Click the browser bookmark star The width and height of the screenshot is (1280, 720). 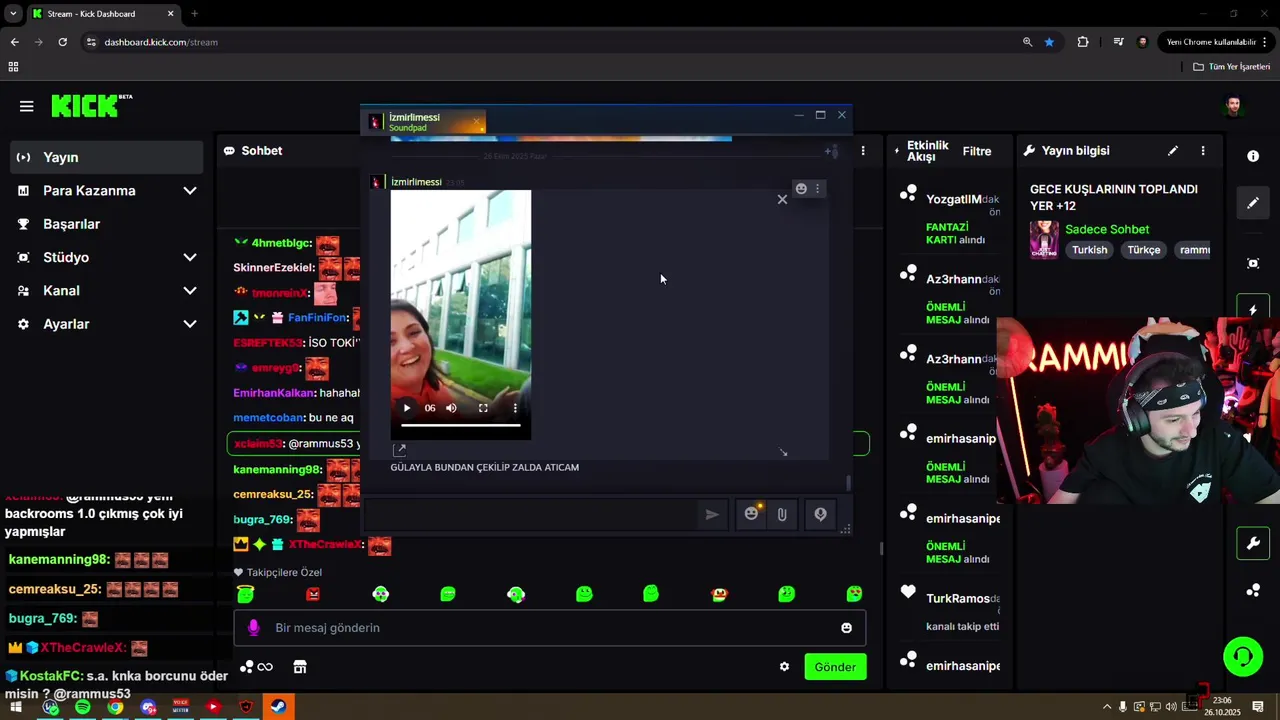[x=1049, y=42]
